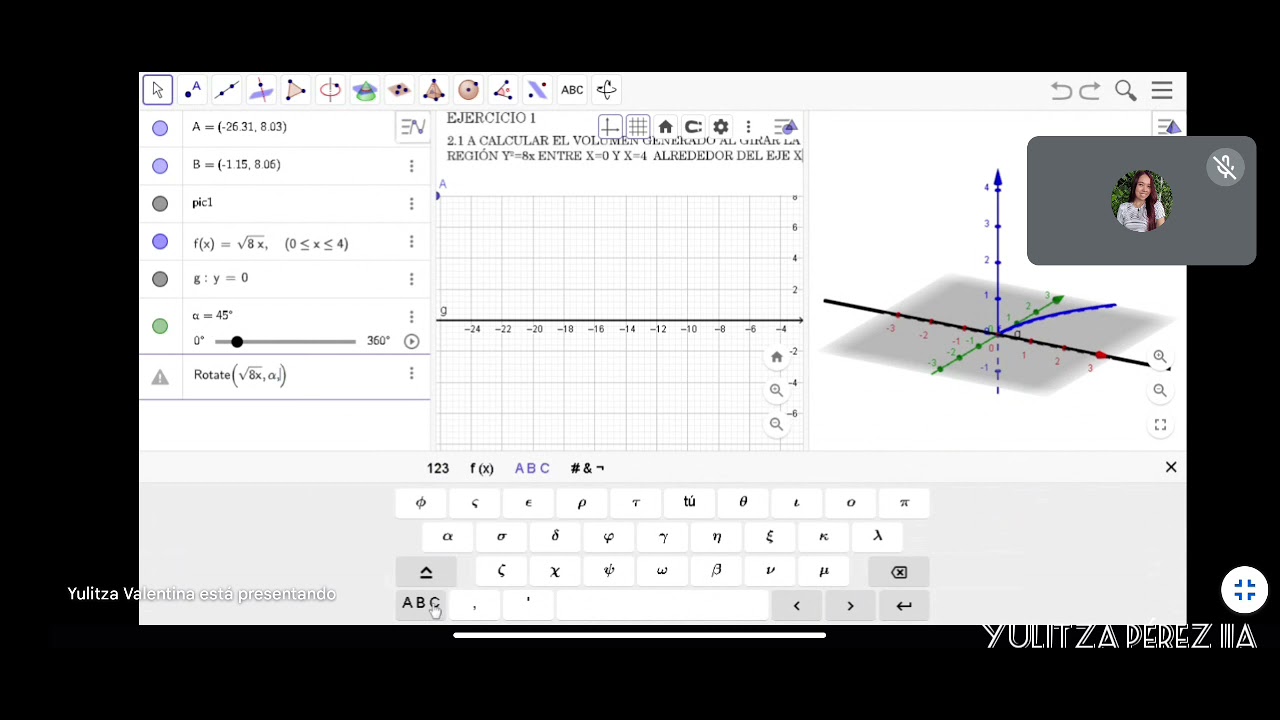Open options menu for α = 45° row
The height and width of the screenshot is (720, 1280).
(411, 317)
